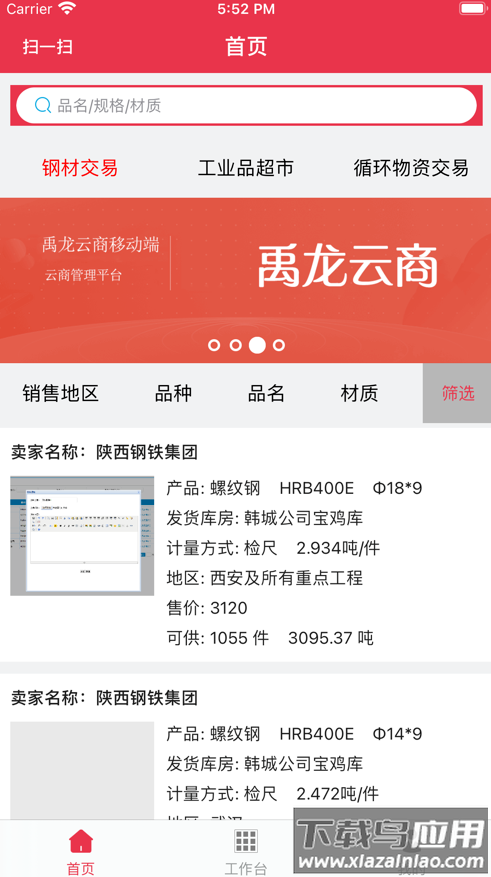Image resolution: width=491 pixels, height=877 pixels.
Task: Click the battery status icon
Action: [x=472, y=8]
